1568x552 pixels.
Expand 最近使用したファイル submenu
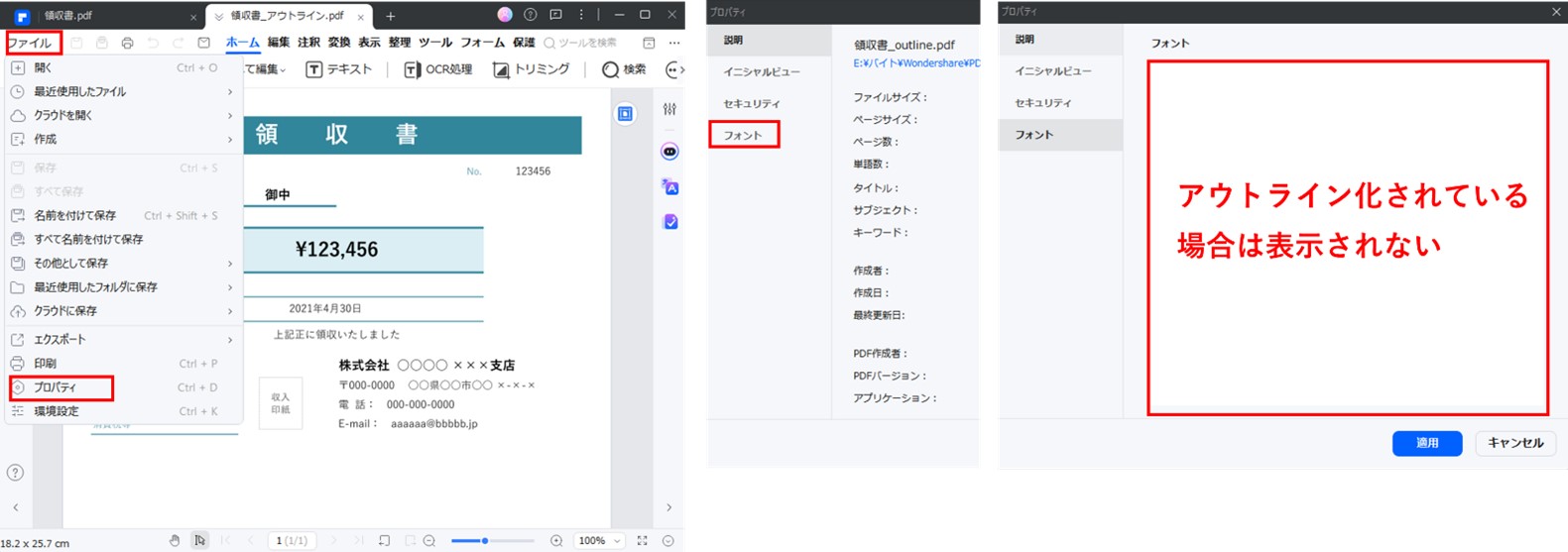124,91
